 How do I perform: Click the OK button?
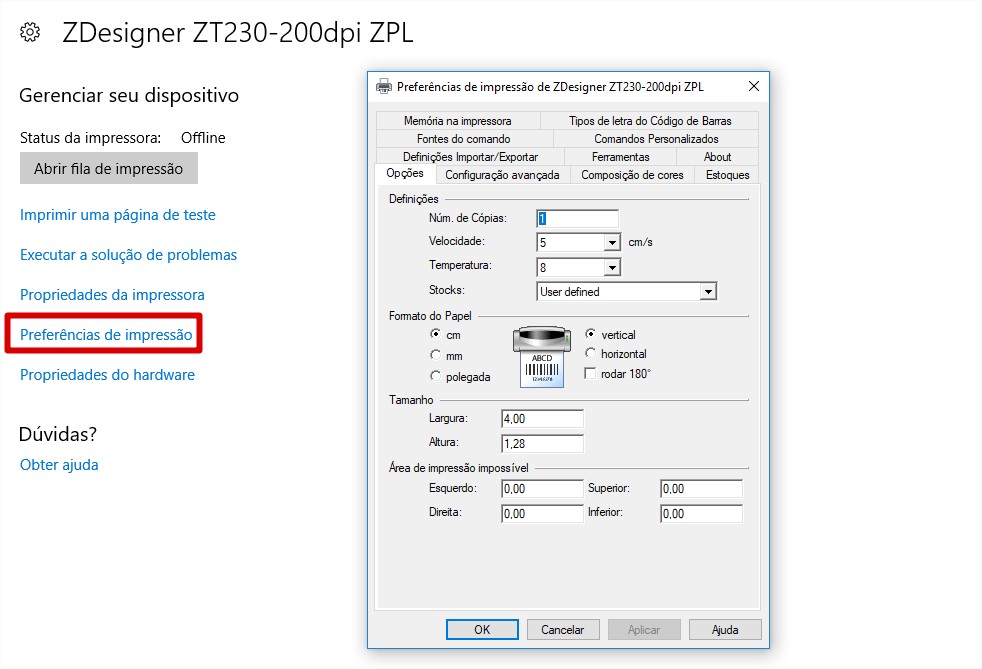point(482,630)
